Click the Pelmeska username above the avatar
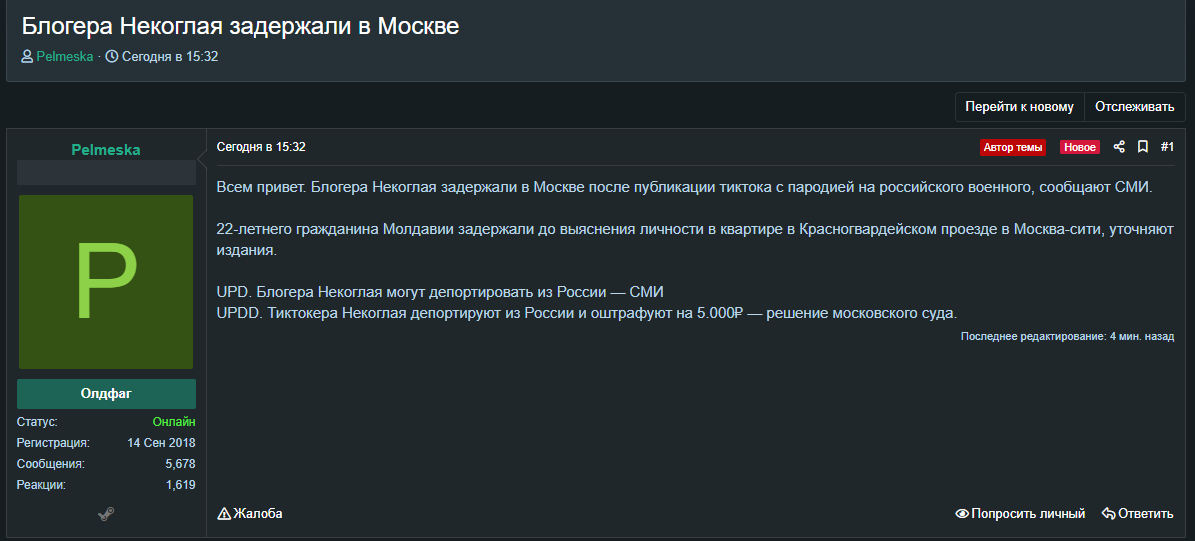Screen dimensions: 1195x541 point(106,150)
